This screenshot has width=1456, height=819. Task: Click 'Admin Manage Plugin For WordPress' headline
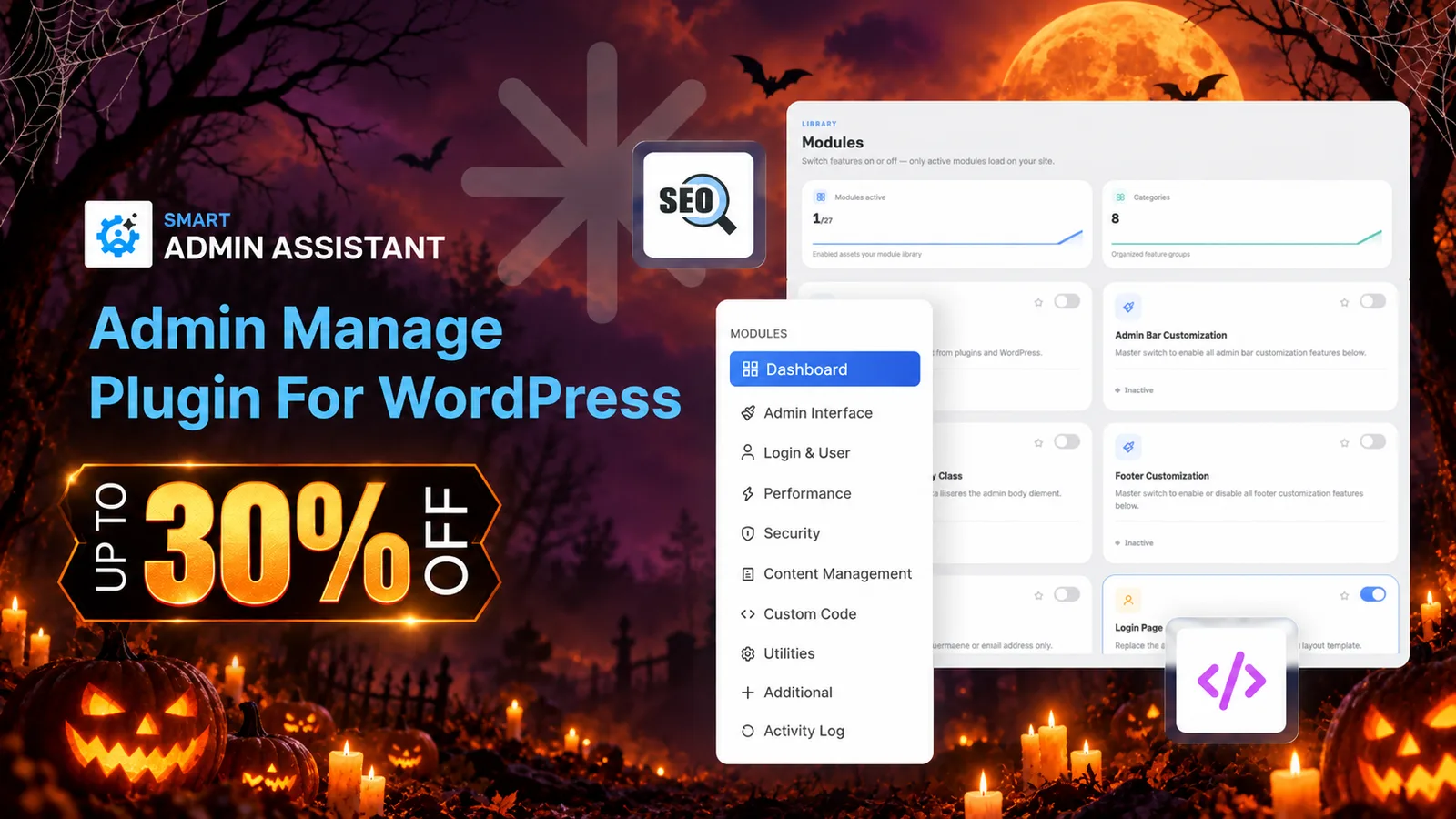(386, 363)
